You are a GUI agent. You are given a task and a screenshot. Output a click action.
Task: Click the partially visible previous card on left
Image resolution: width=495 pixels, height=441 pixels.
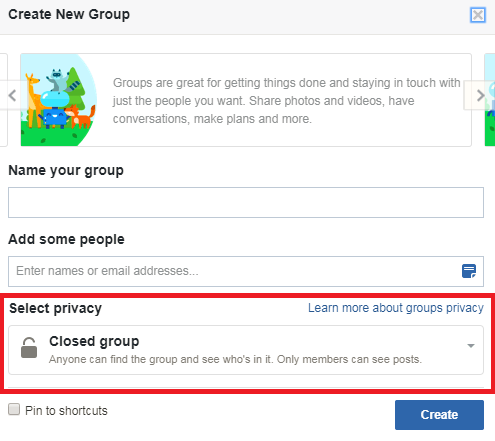[x=4, y=100]
